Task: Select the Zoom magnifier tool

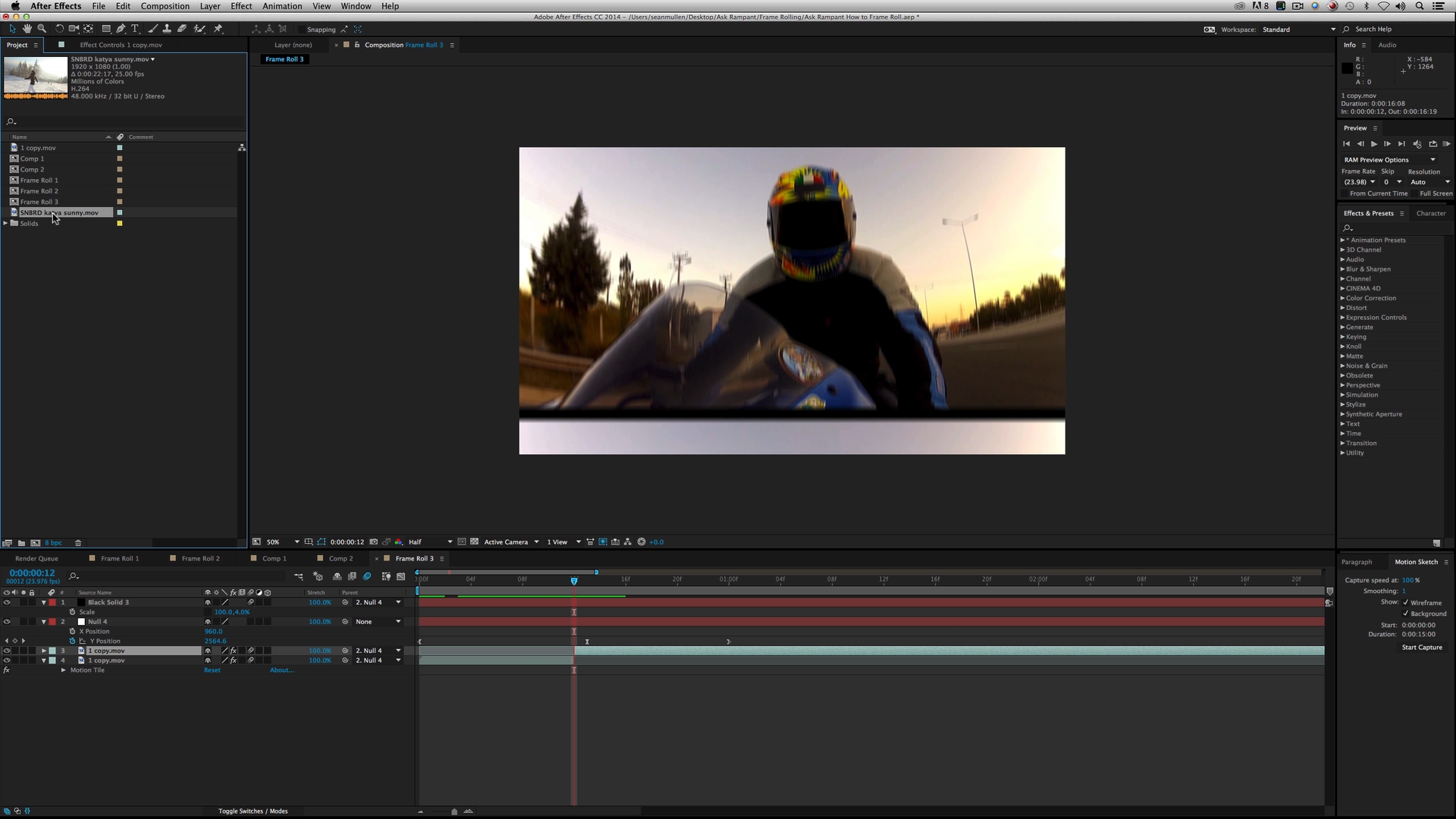Action: [x=42, y=29]
